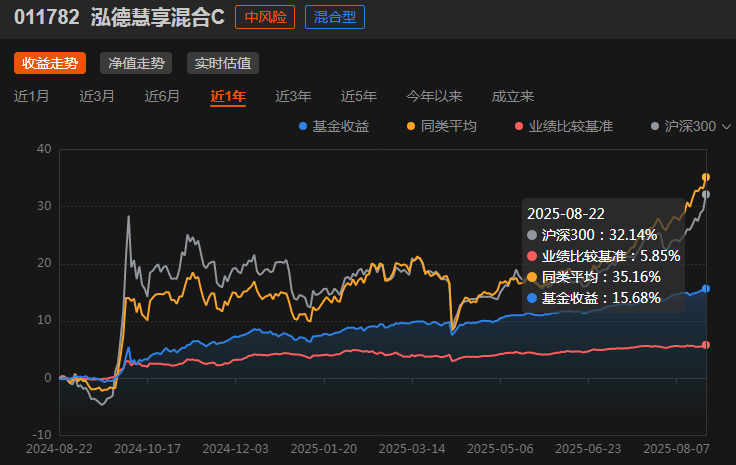Select the 近3年 time range

pos(293,96)
